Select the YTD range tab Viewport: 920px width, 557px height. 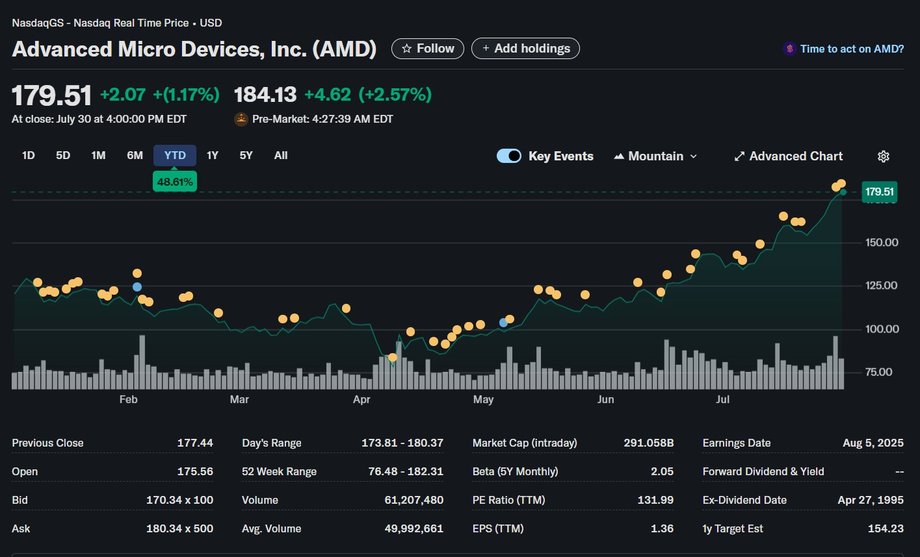pyautogui.click(x=175, y=156)
